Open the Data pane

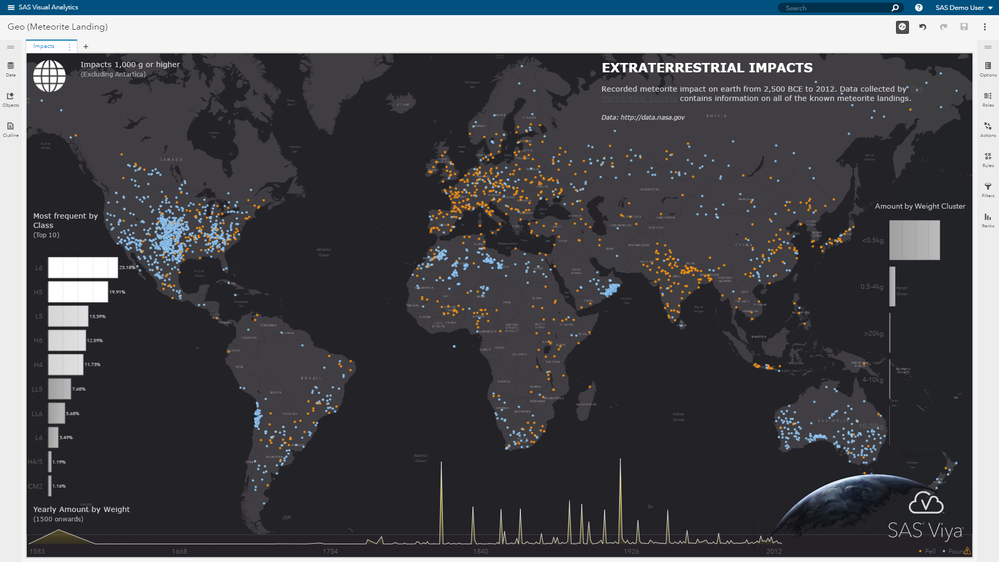(10, 69)
